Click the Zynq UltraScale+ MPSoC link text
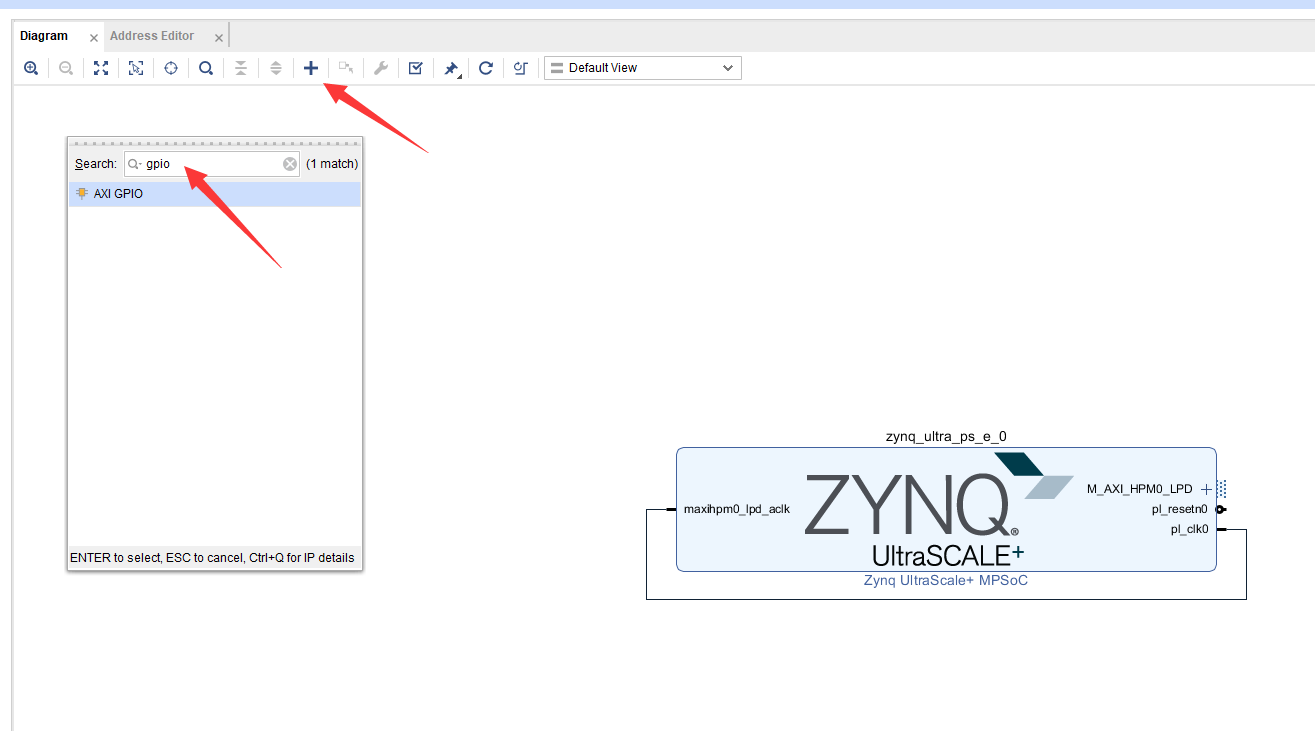The width and height of the screenshot is (1315, 731). click(x=945, y=580)
